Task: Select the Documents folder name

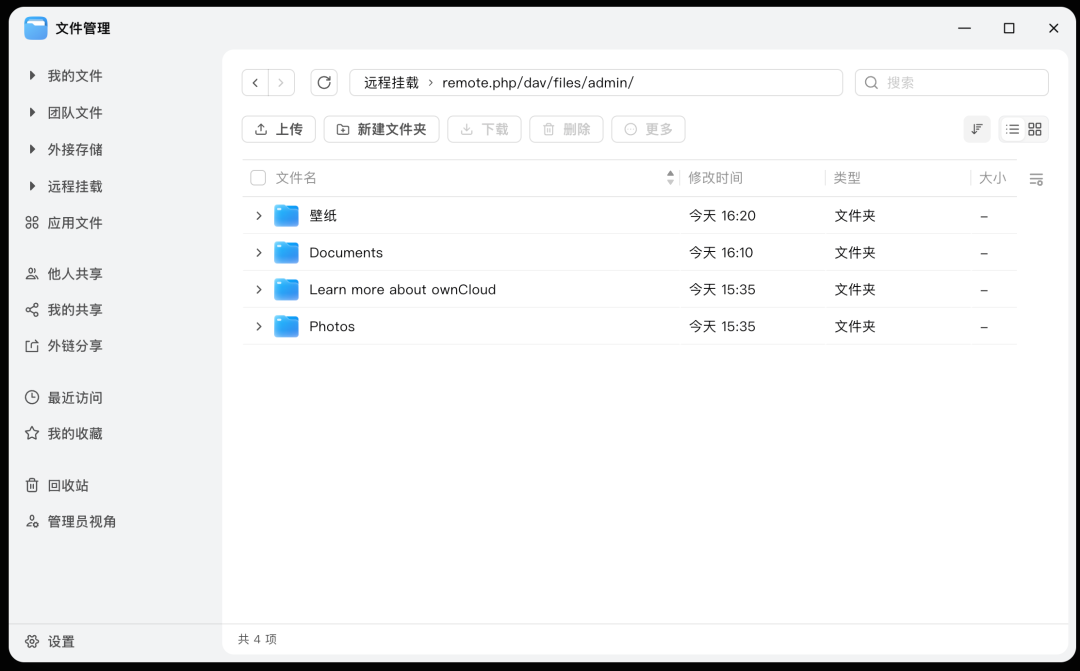Action: click(346, 253)
